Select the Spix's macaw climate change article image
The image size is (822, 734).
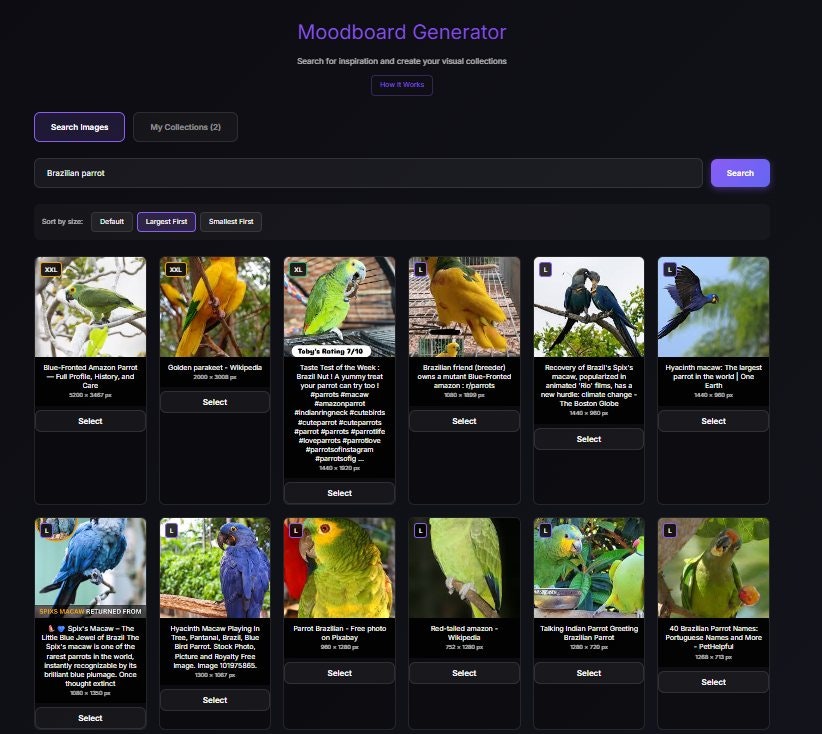[x=588, y=438]
